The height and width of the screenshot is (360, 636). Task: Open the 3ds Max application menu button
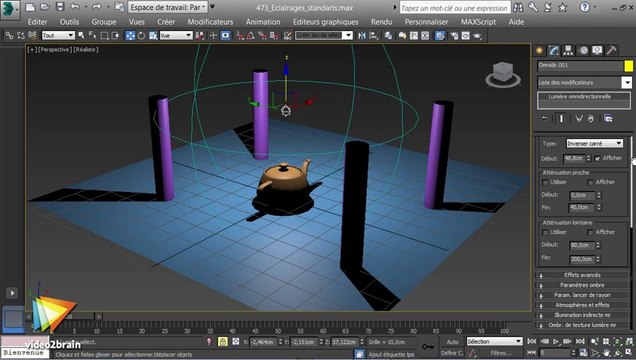pos(10,9)
